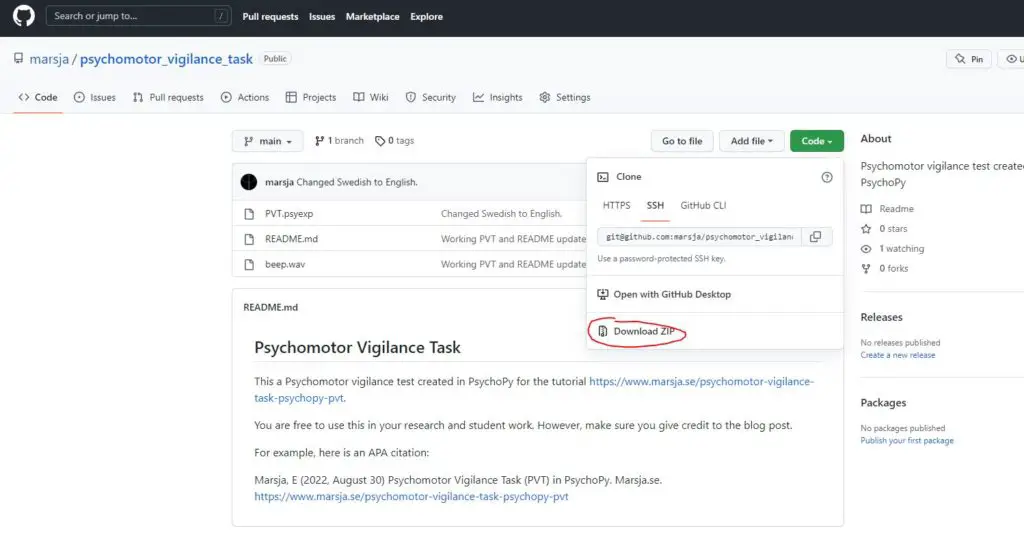Click the PVT.psyexp file icon
Image resolution: width=1024 pixels, height=548 pixels.
[x=249, y=214]
